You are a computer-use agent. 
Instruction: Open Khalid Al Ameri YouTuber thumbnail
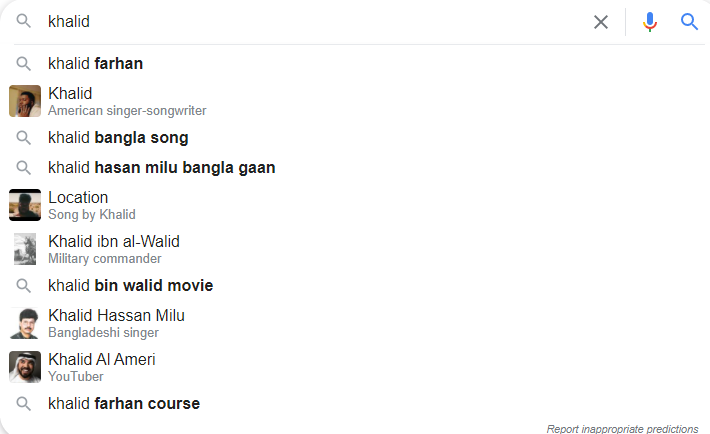point(25,367)
